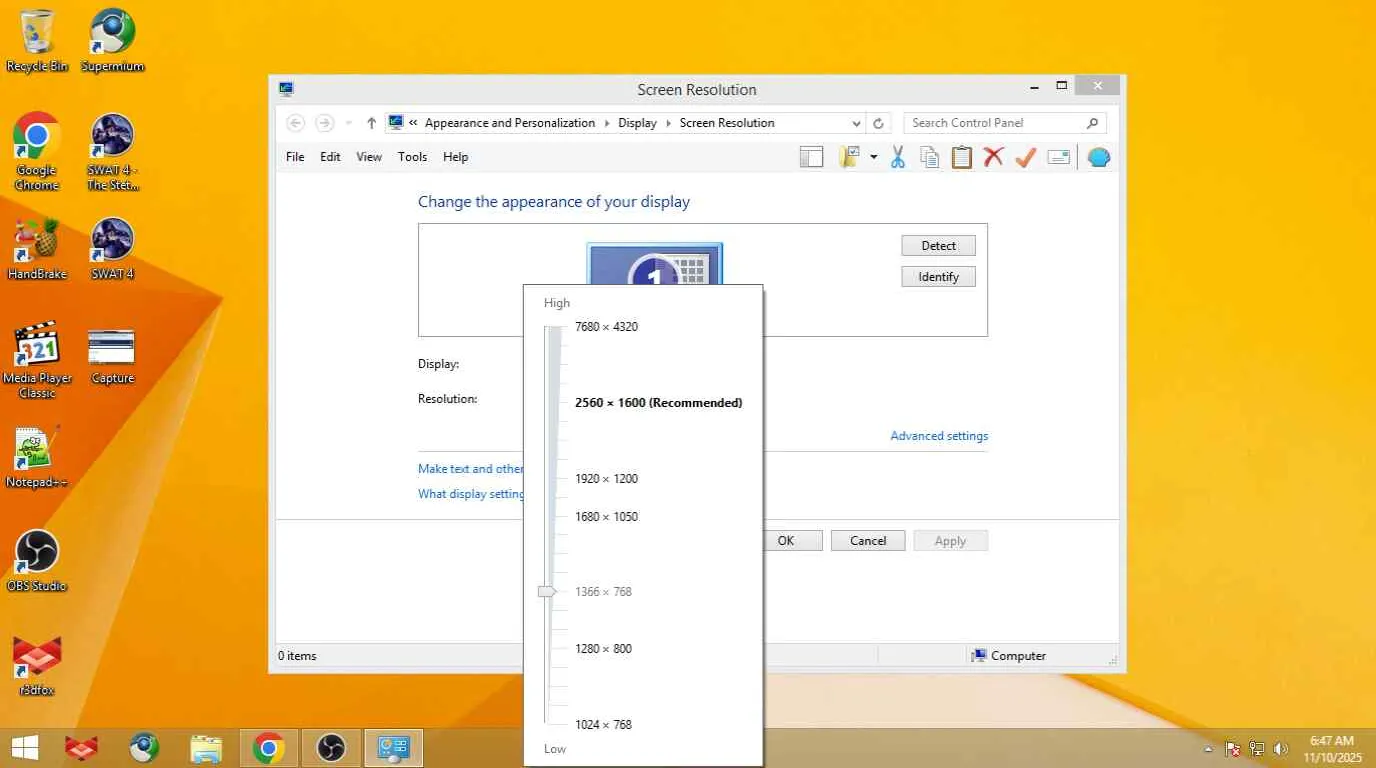
Task: Open the Edit menu
Action: (330, 157)
